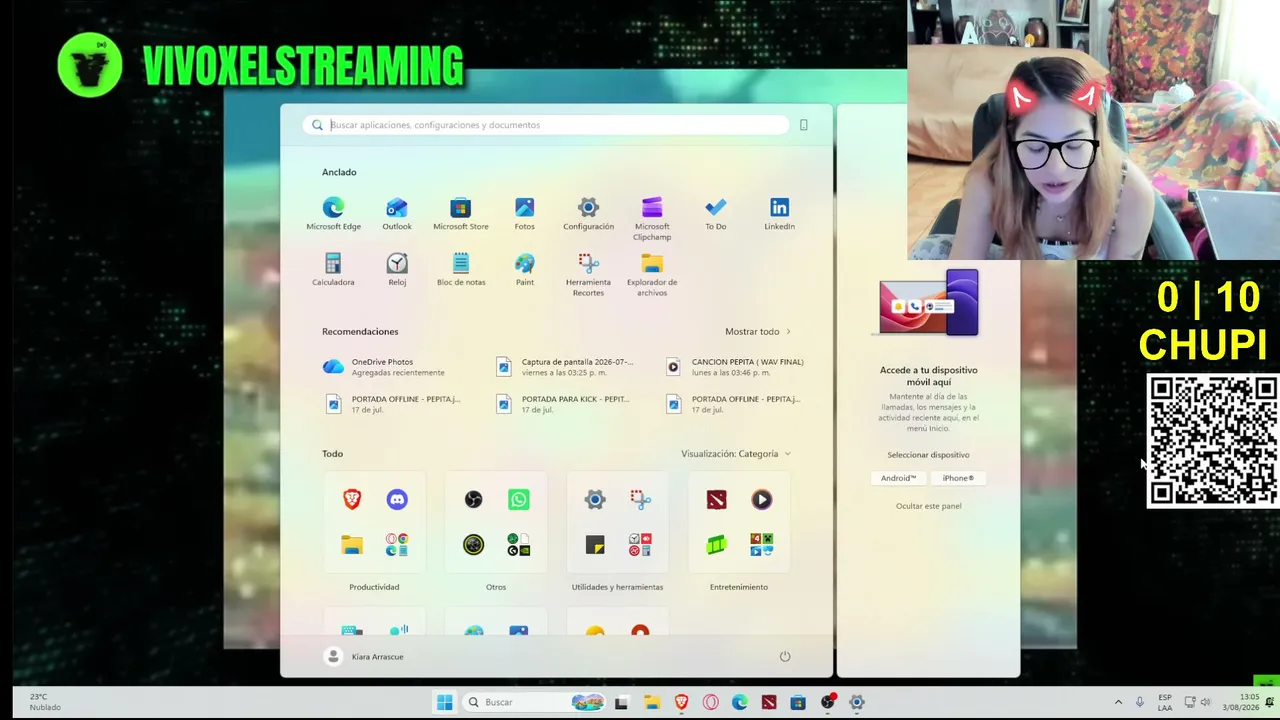Open pinned Herramienta Recortes
The height and width of the screenshot is (720, 1280).
coord(588,274)
